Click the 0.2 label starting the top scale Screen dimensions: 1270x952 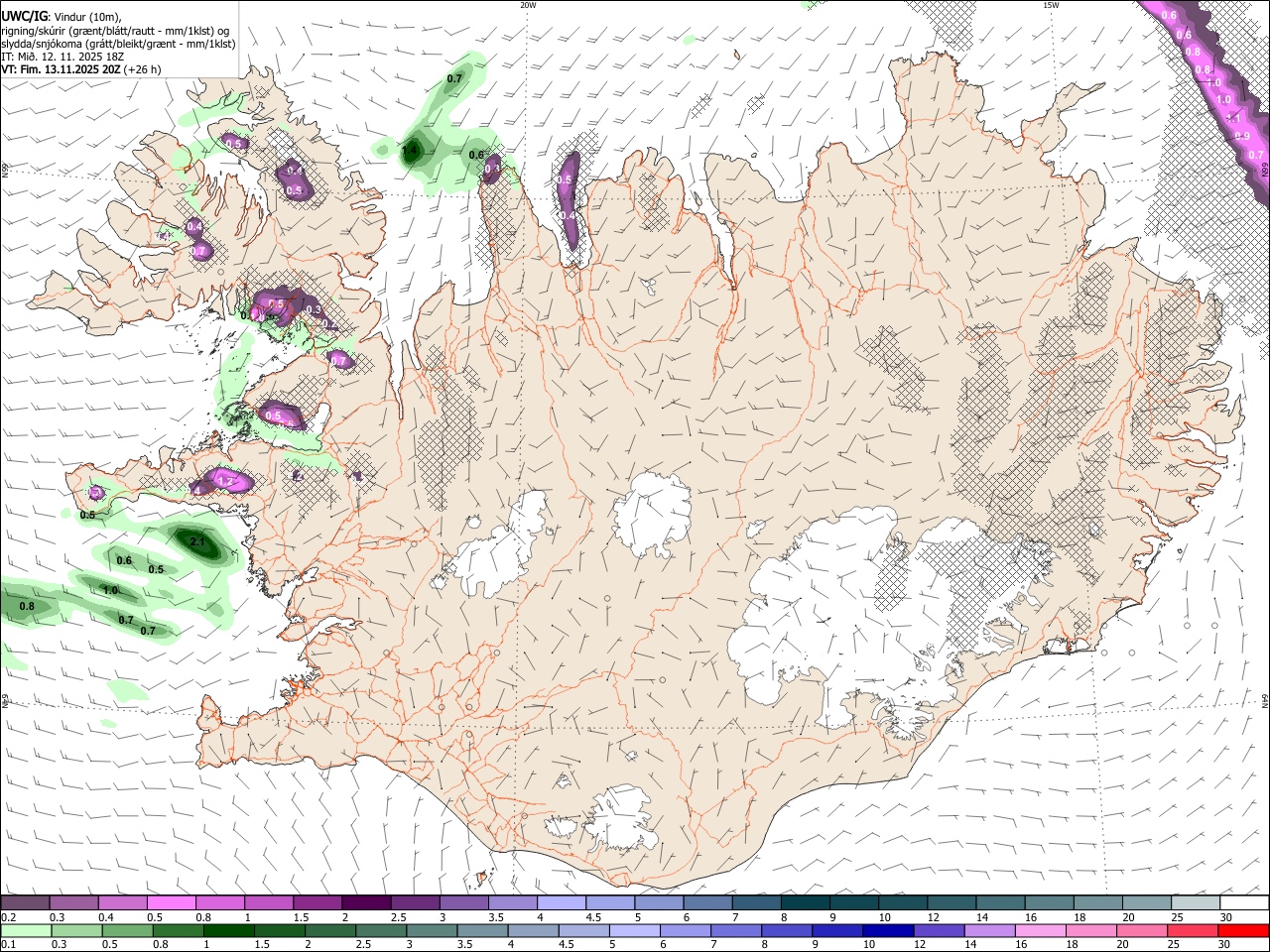[9, 917]
